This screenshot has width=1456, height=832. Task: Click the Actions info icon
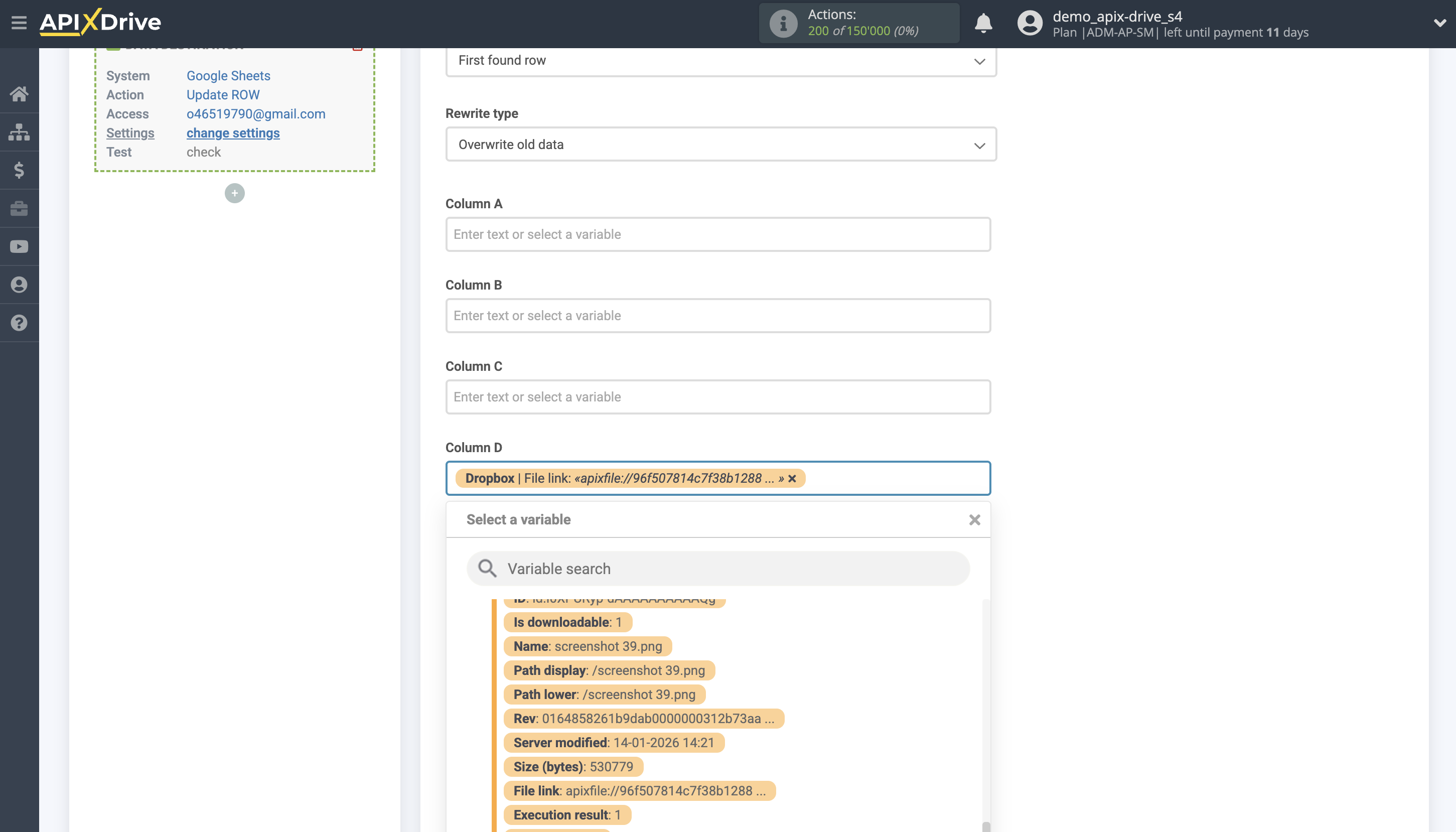pyautogui.click(x=783, y=23)
